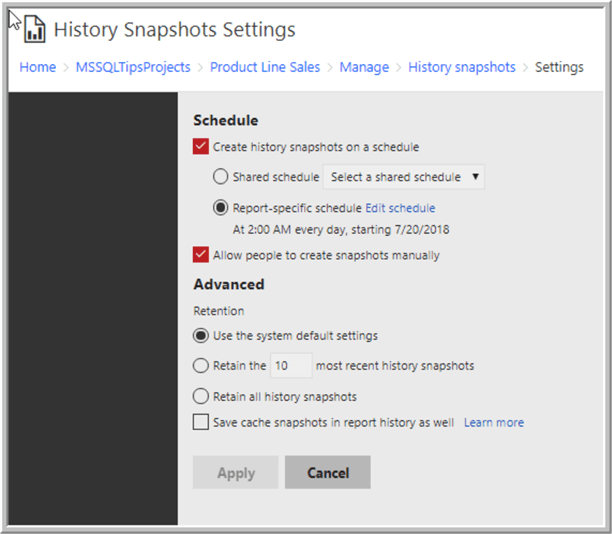Select Retain the most recent snapshots option
Viewport: 612px width, 534px height.
click(201, 365)
